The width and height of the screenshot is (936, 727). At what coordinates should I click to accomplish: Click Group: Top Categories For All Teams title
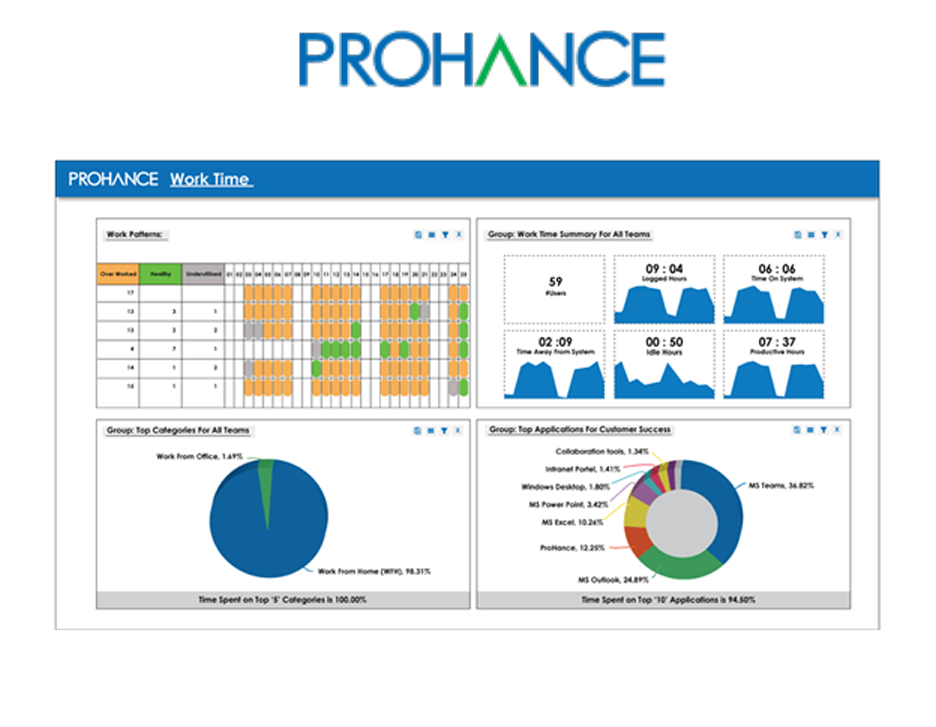tap(178, 430)
